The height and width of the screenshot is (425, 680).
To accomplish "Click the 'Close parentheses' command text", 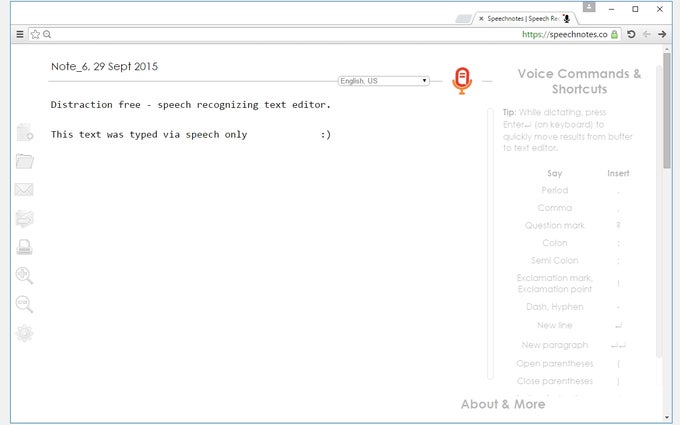I will [555, 381].
